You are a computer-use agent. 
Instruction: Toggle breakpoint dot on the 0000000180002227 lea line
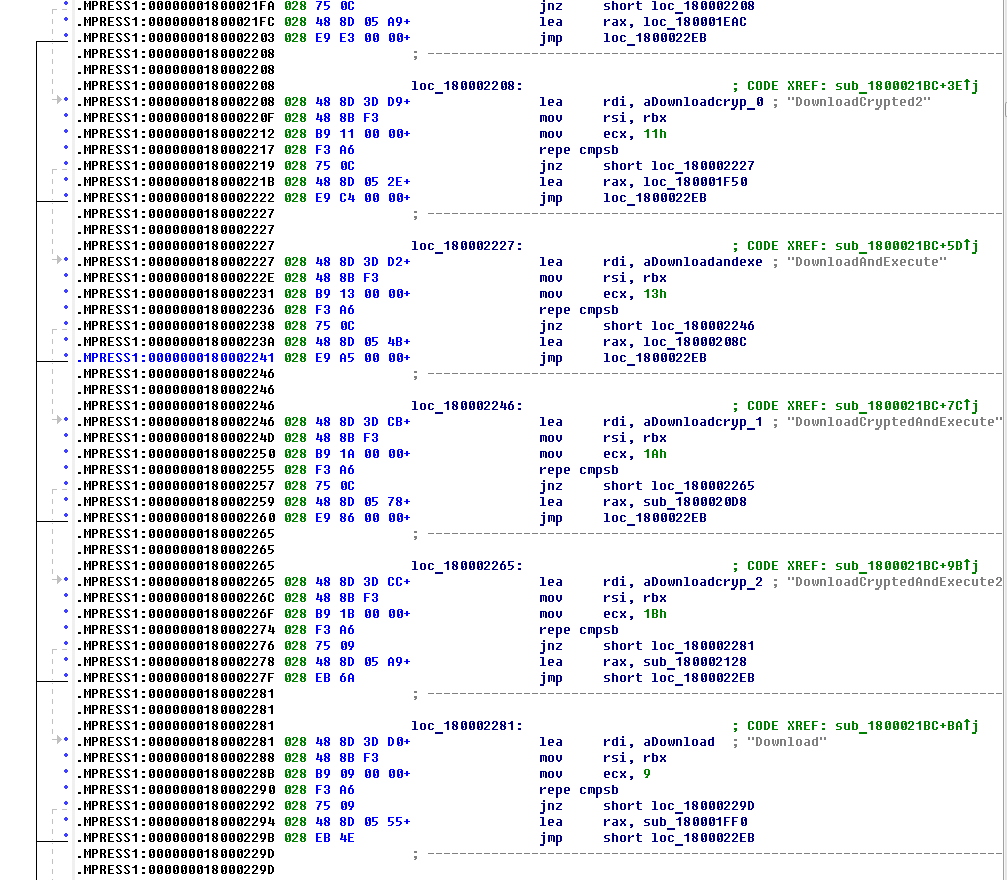[66, 260]
